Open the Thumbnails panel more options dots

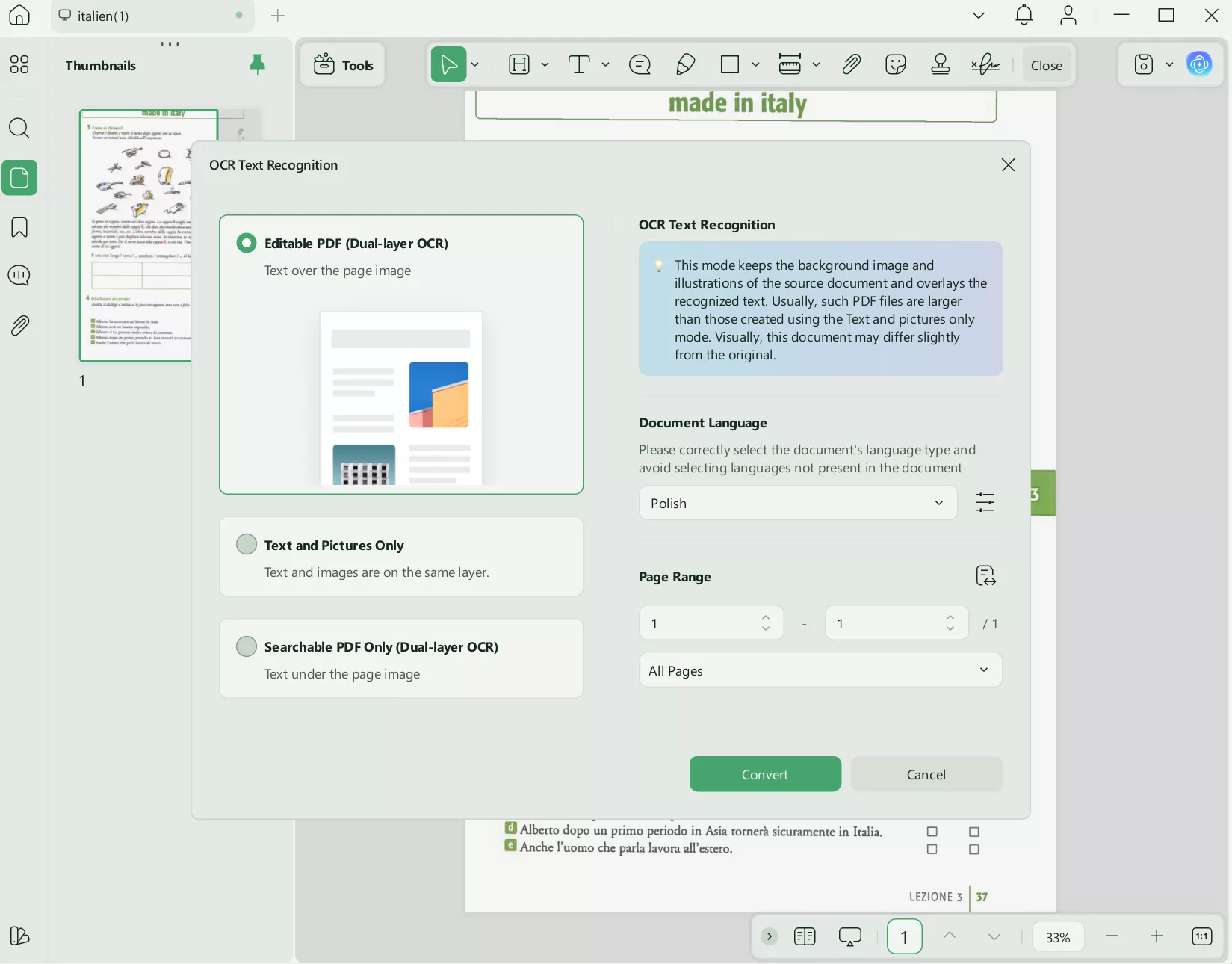coord(170,44)
